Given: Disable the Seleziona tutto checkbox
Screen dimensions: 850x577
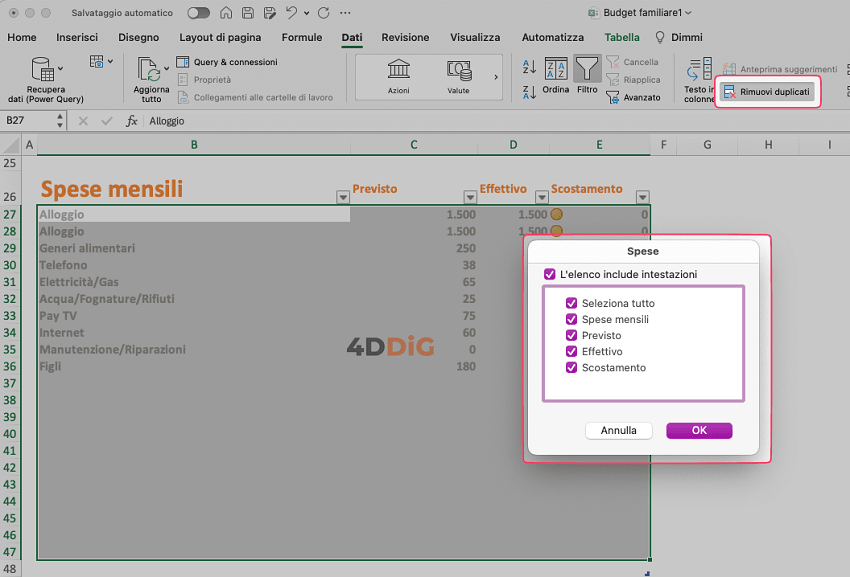Looking at the screenshot, I should [573, 303].
